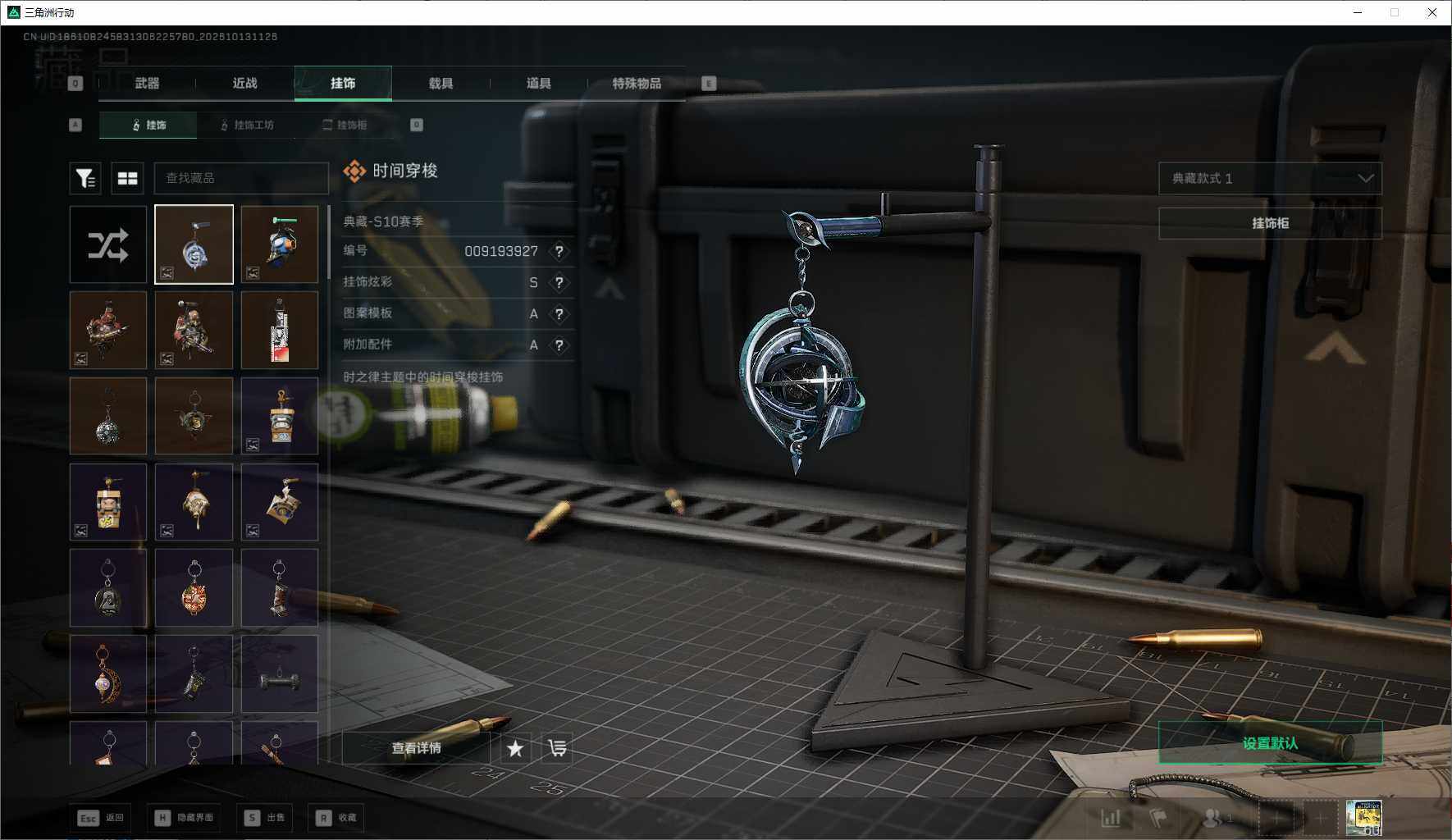
Task: Open the help icon beside 挂饰炫彩
Action: tap(559, 282)
